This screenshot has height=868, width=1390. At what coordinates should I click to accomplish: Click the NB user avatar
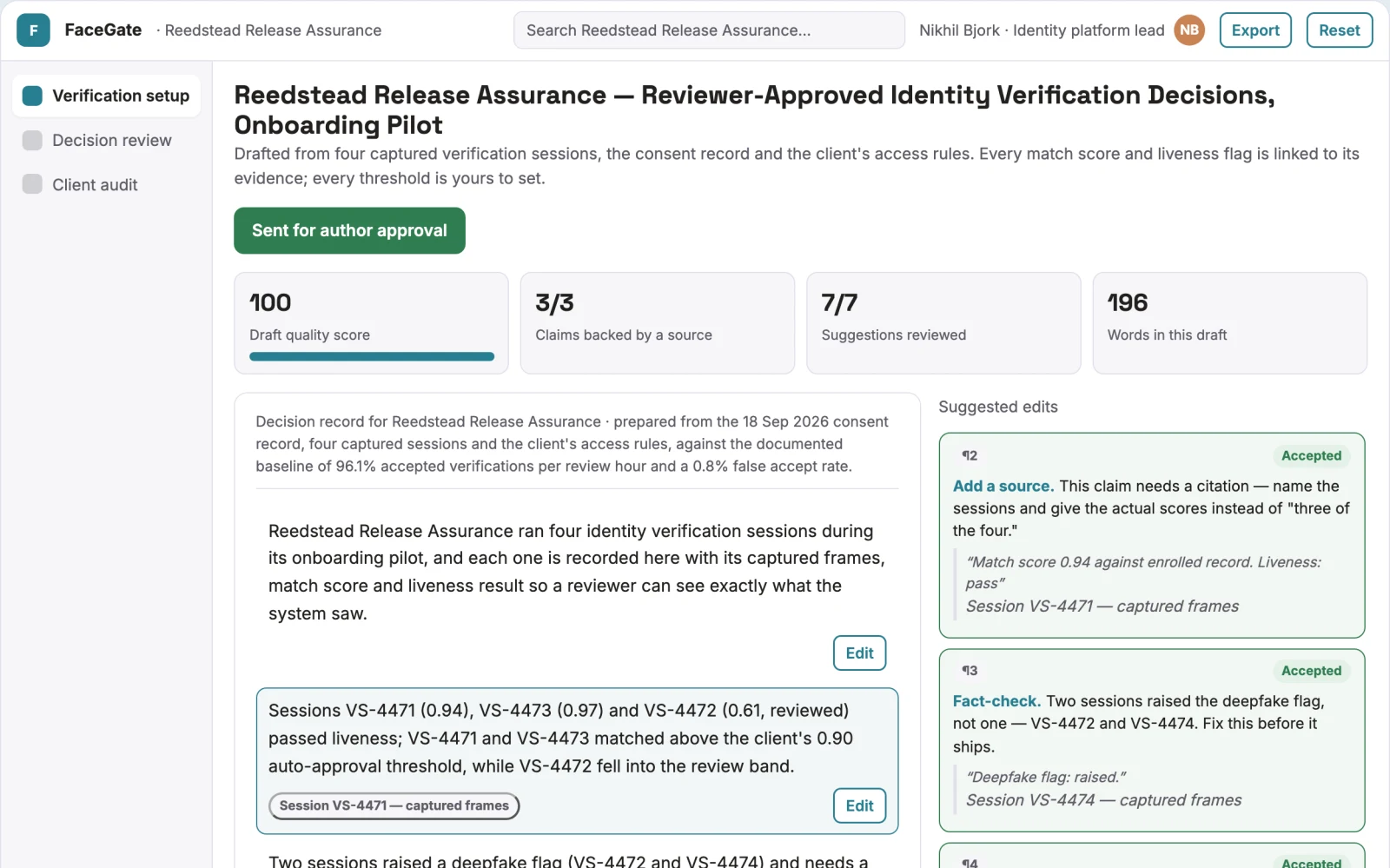[x=1189, y=30]
